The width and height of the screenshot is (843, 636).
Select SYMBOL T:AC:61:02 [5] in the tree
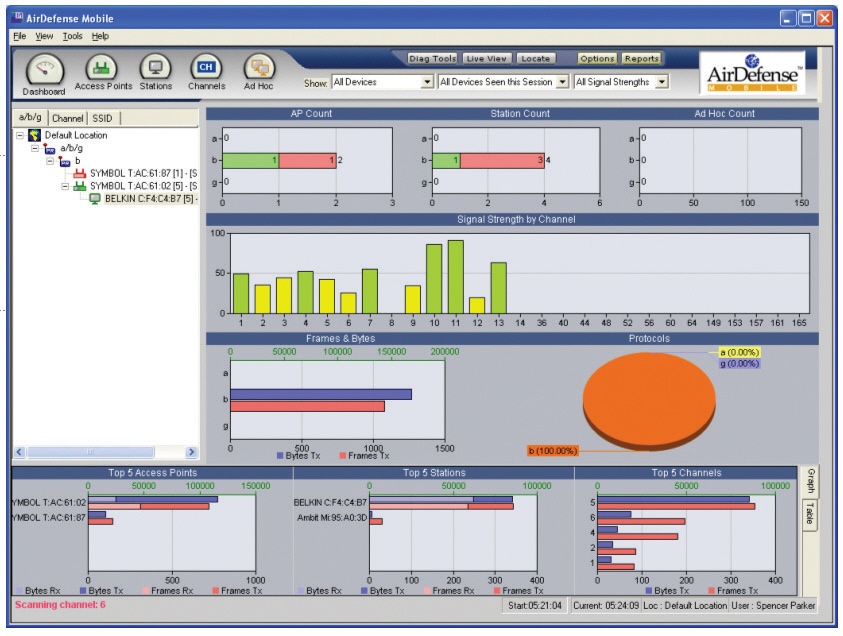pyautogui.click(x=144, y=186)
